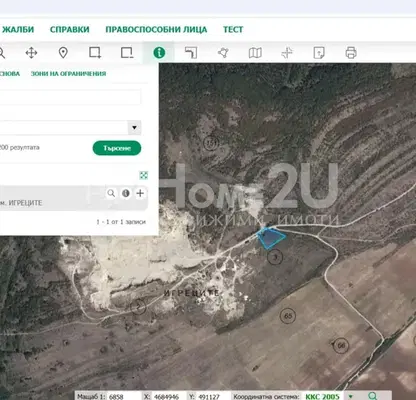Screen dimensions: 416x400
Task: Open the folded map layers tool
Action: 255,53
